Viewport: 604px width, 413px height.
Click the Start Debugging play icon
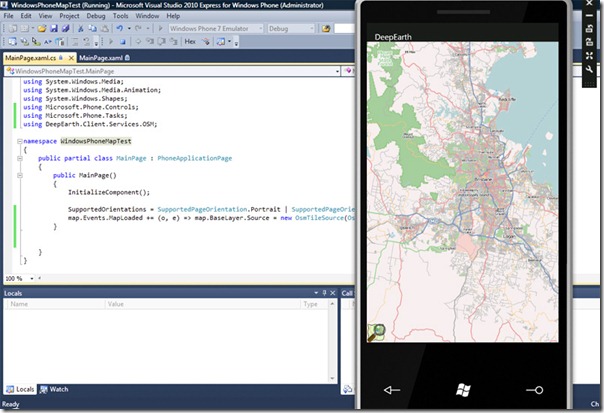161,29
